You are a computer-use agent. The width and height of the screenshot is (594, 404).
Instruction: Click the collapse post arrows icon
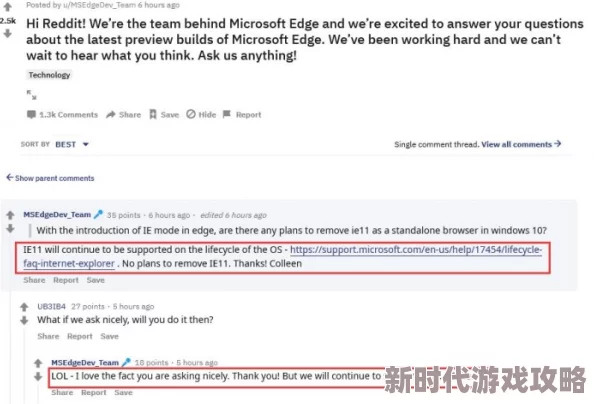[31, 95]
